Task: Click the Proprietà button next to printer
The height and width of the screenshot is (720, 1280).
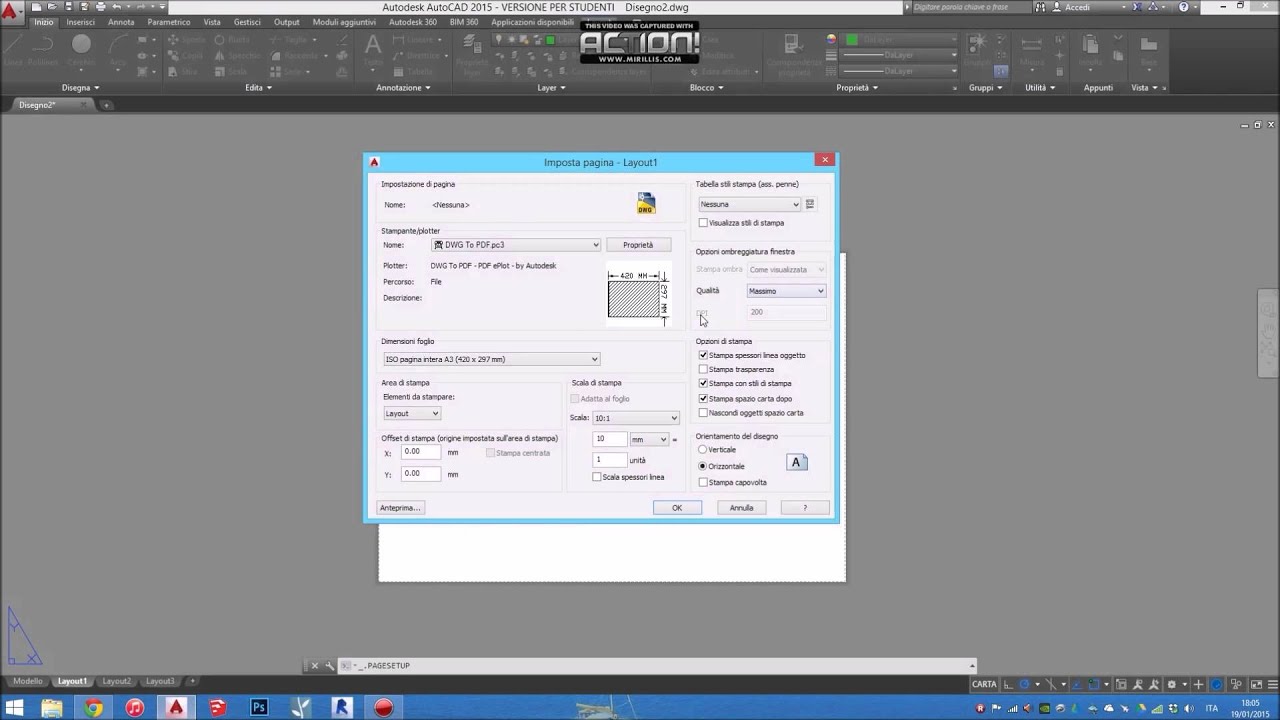Action: tap(638, 245)
